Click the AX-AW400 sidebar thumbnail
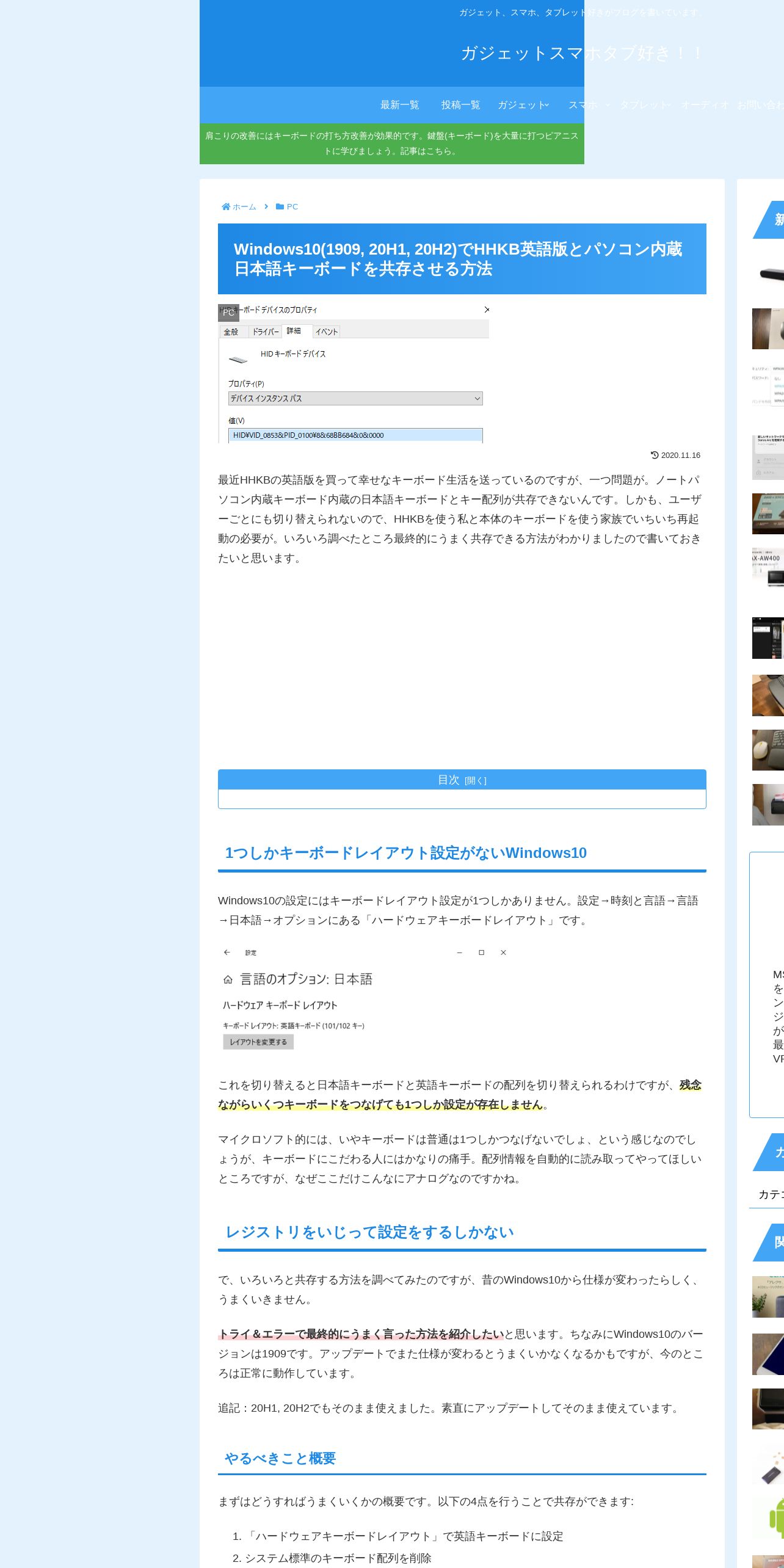The height and width of the screenshot is (1568, 784). [768, 568]
